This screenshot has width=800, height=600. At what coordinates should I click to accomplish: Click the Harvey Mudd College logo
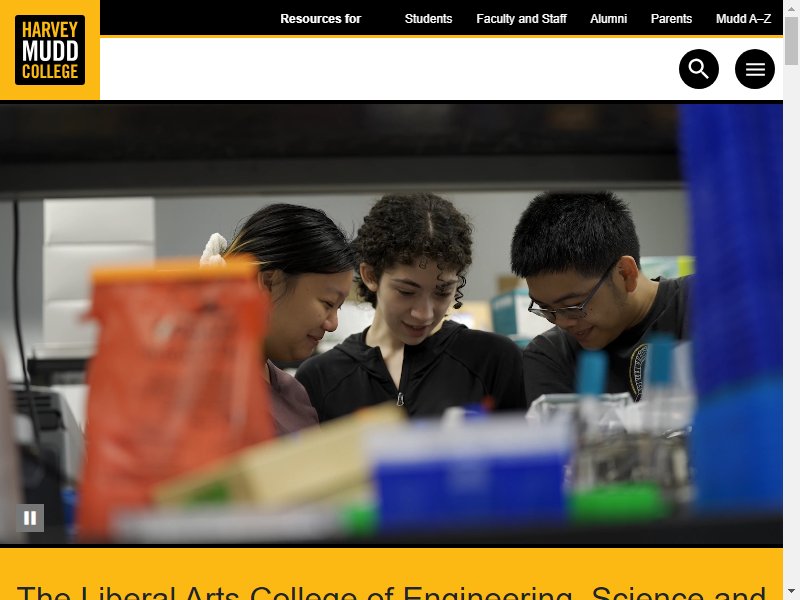coord(50,50)
